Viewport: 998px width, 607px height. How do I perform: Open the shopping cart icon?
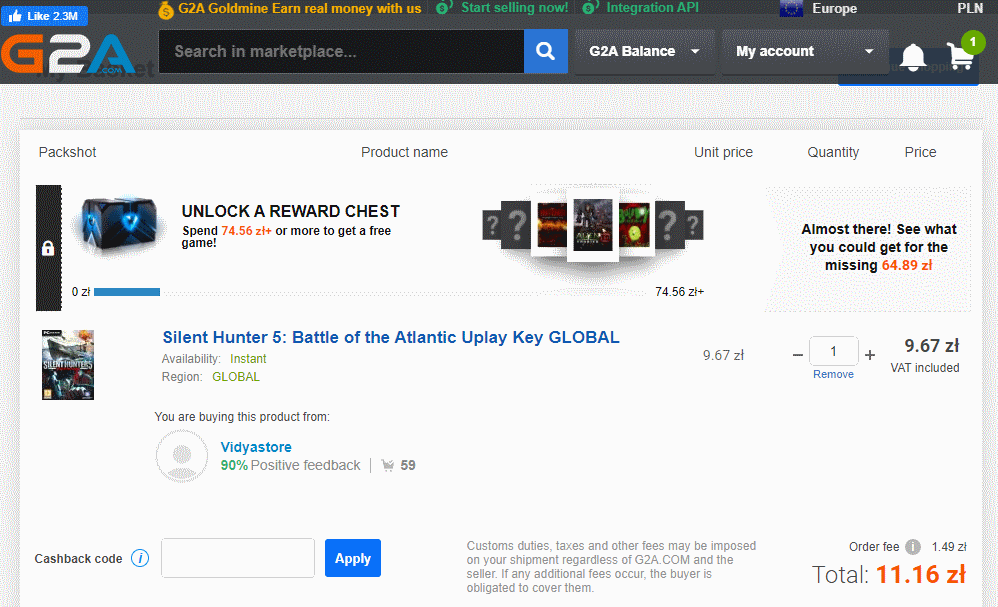coord(960,56)
